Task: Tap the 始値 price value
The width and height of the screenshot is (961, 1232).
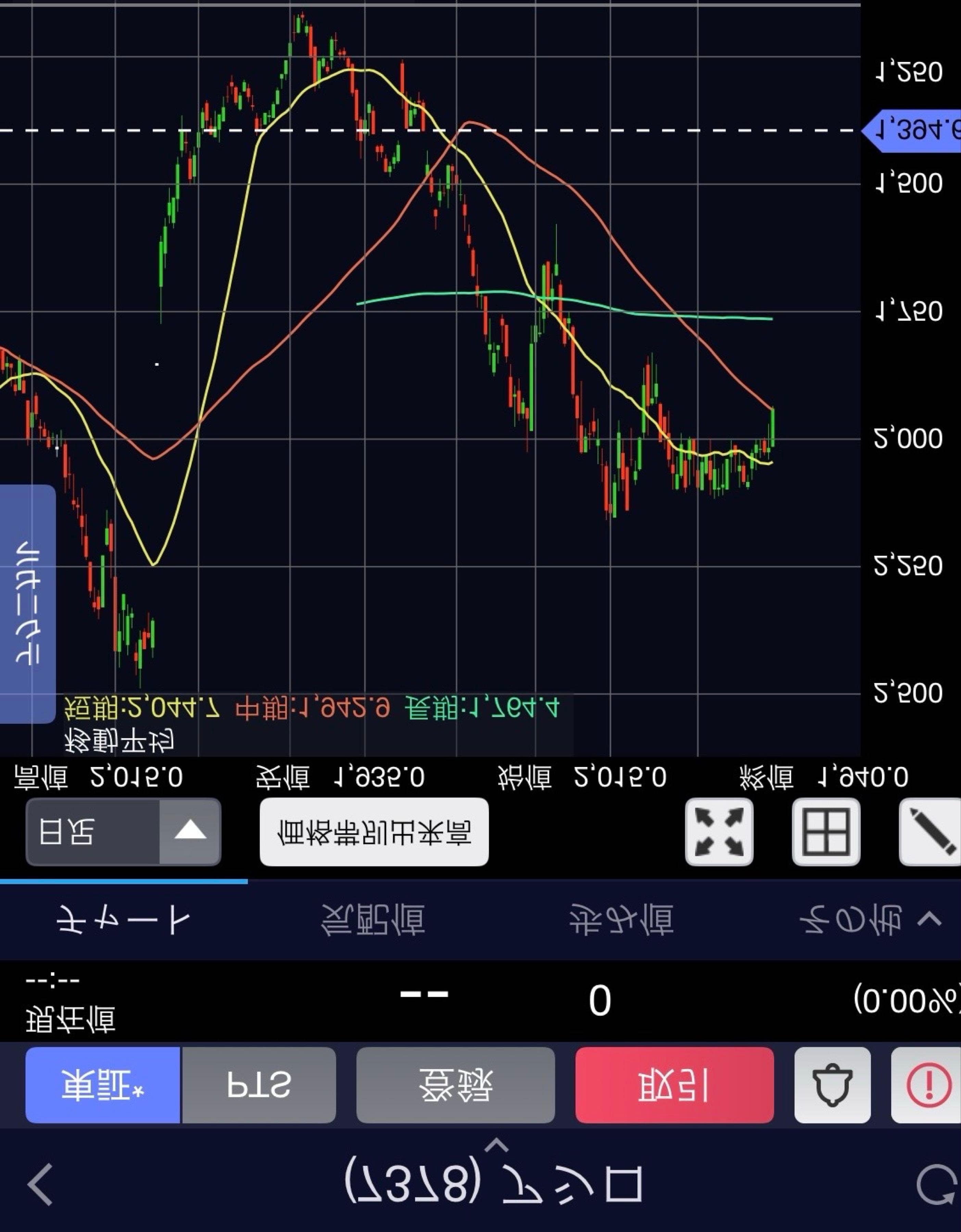Action: coord(620,777)
